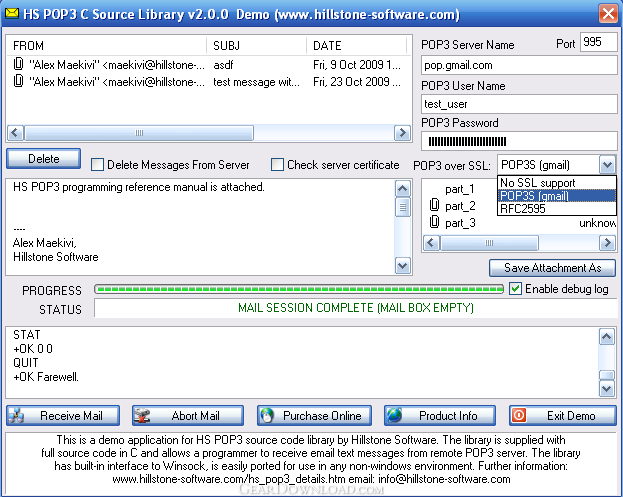Enable Delete Messages From Server checkbox
Screen dimensions: 623x497
(98, 165)
